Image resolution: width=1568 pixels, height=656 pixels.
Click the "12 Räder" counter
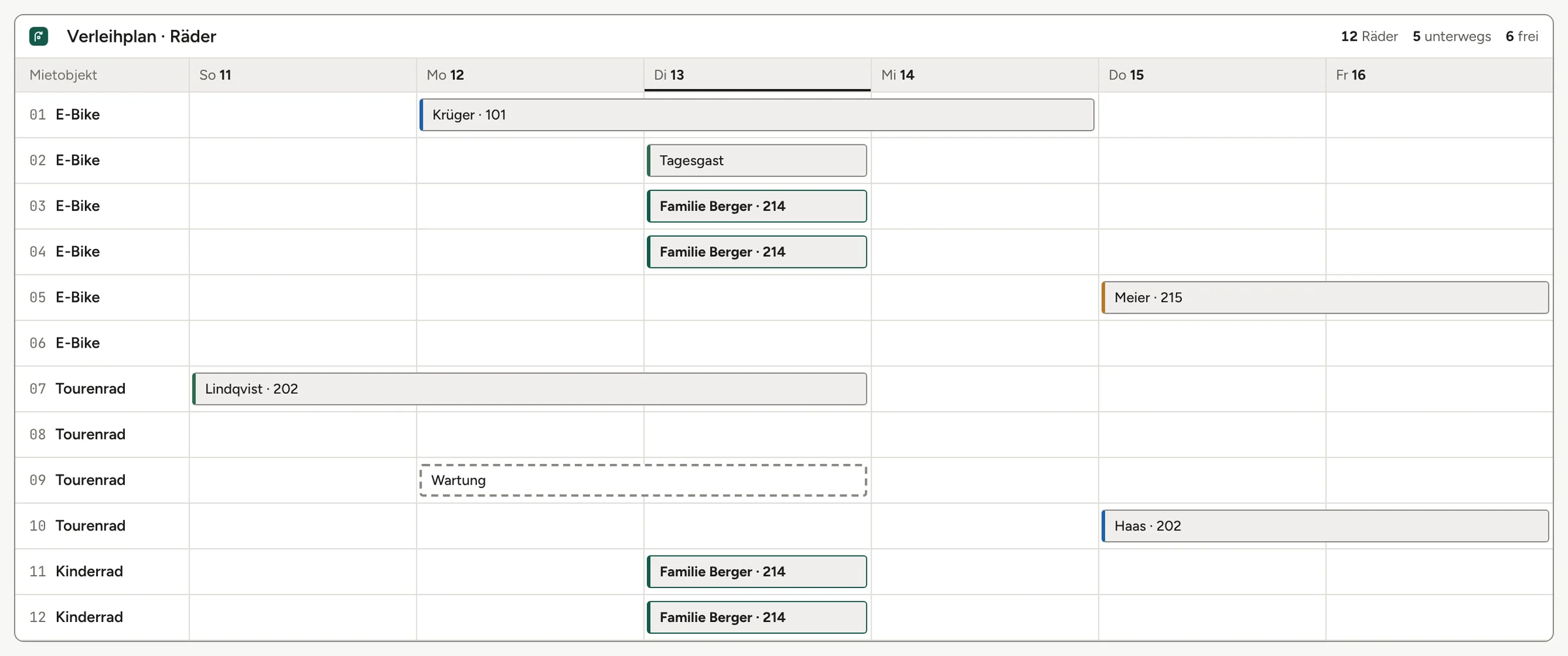(x=1369, y=37)
